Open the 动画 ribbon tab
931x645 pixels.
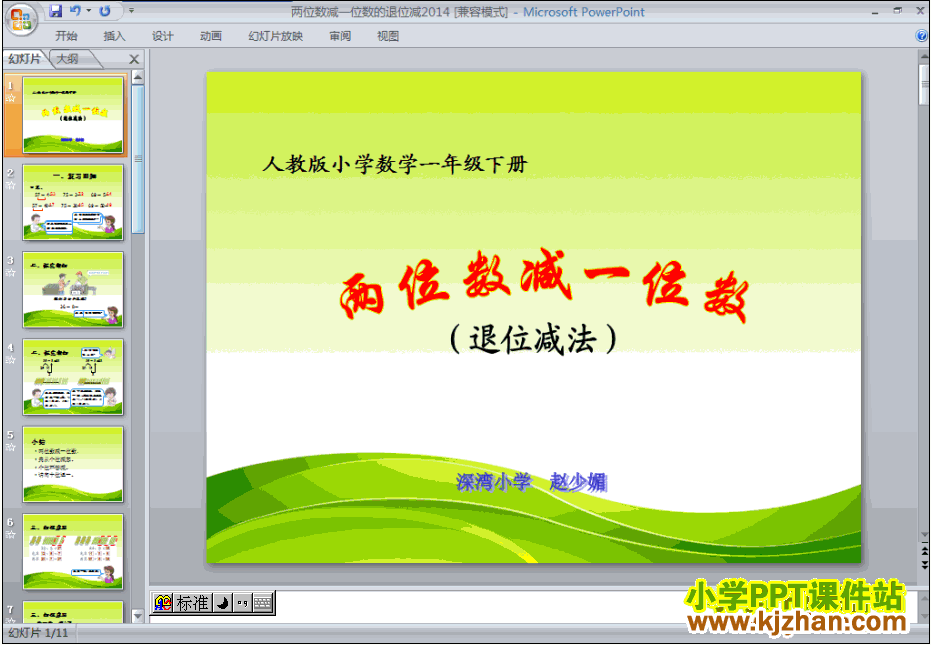tap(210, 36)
